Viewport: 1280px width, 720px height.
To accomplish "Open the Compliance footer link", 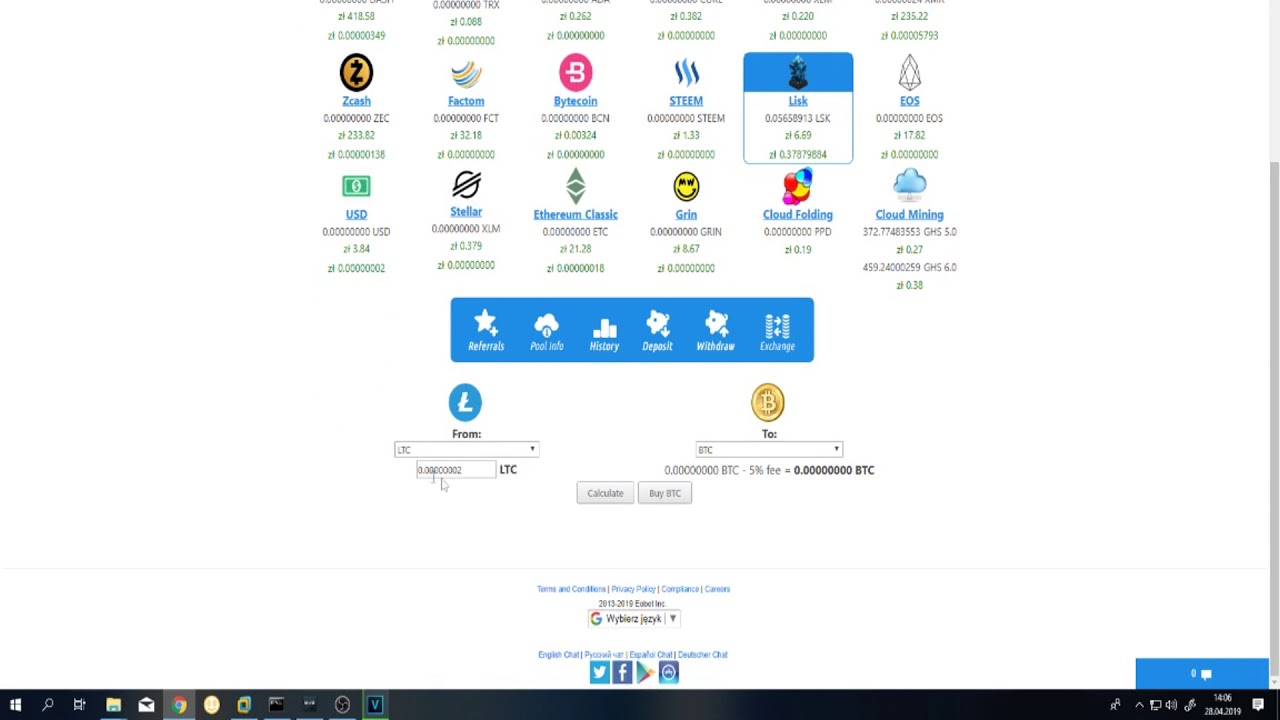I will 680,589.
